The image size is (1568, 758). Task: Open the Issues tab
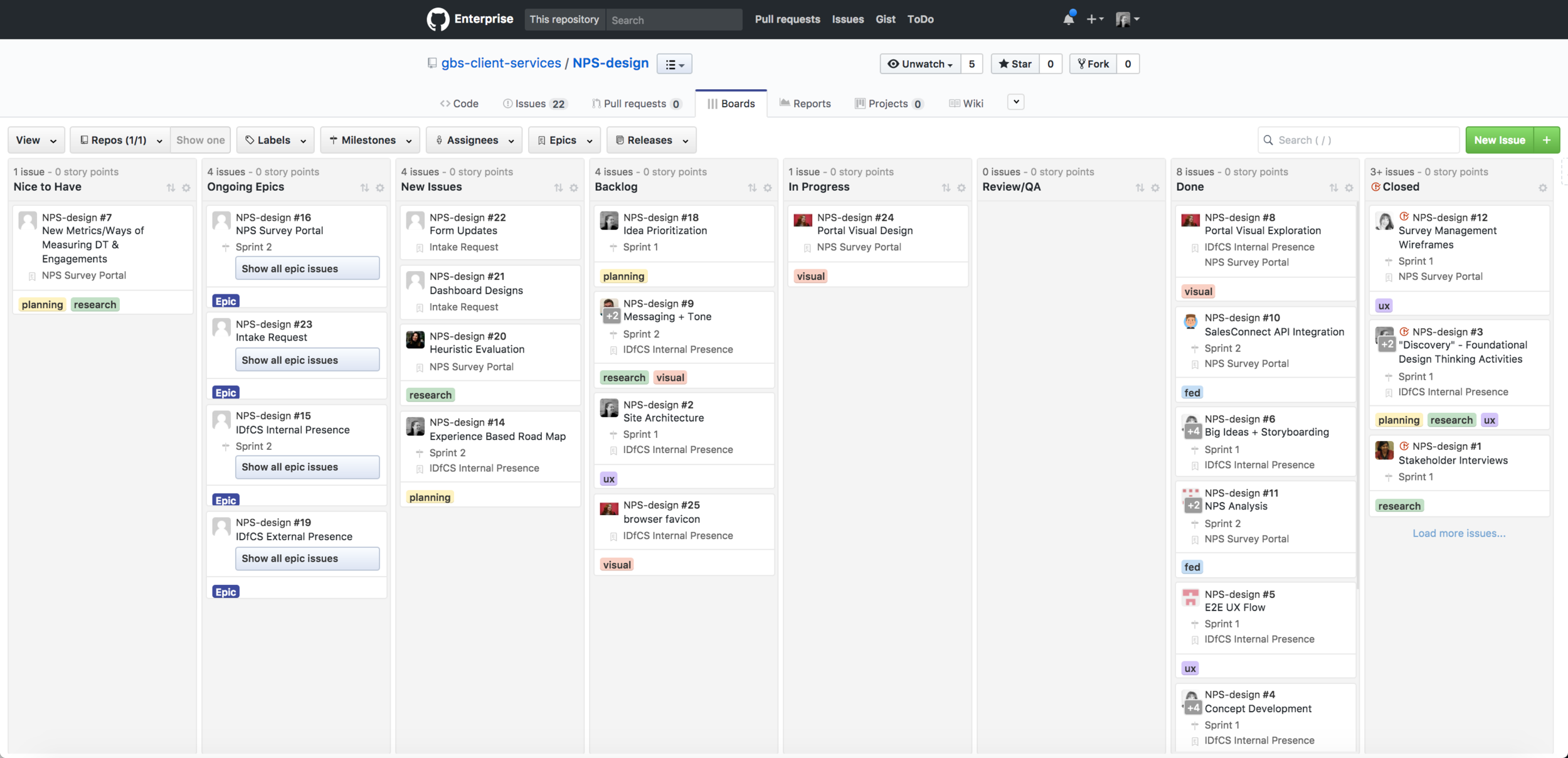point(535,104)
